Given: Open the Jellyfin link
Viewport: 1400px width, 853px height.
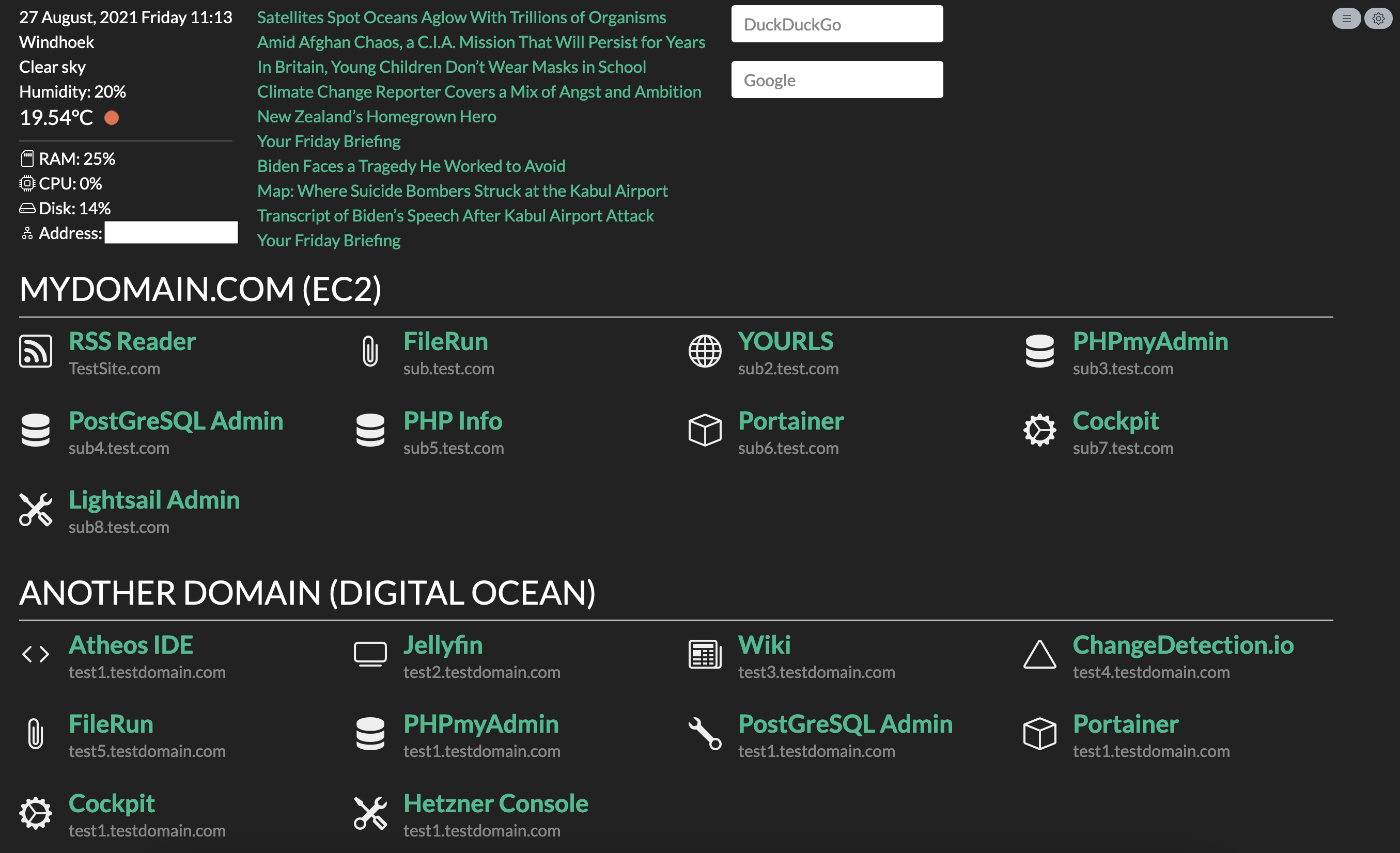Looking at the screenshot, I should (443, 645).
